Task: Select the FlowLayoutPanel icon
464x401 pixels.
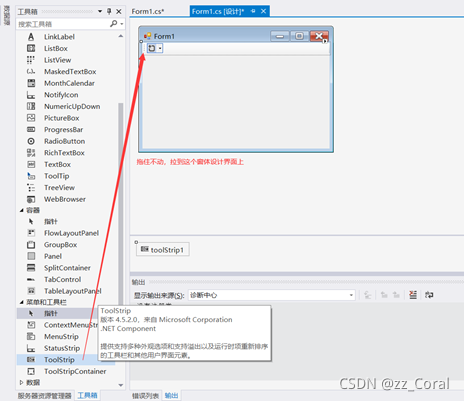Action: click(x=31, y=233)
